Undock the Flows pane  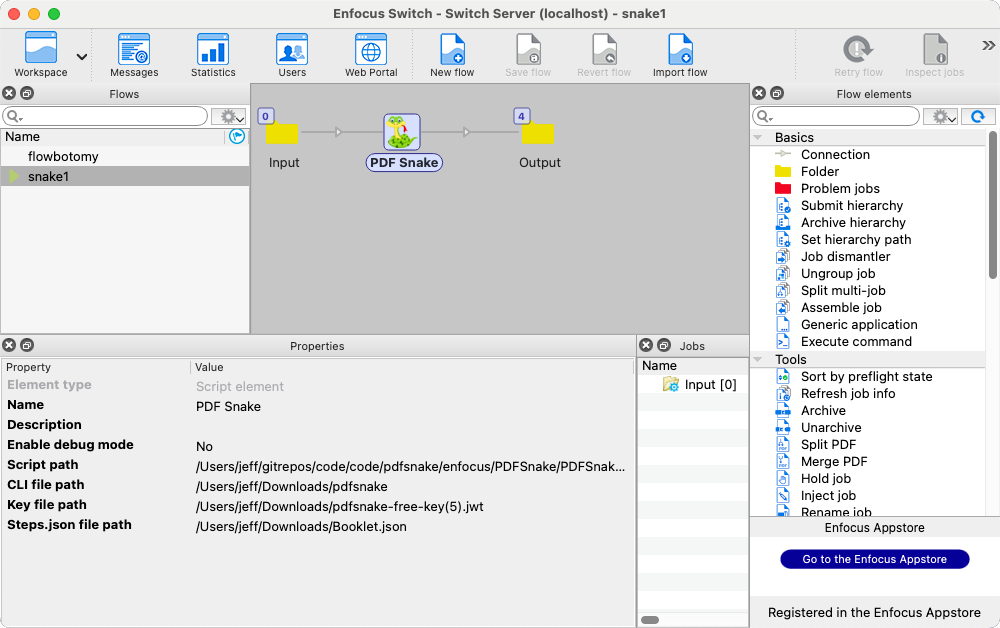[x=27, y=93]
